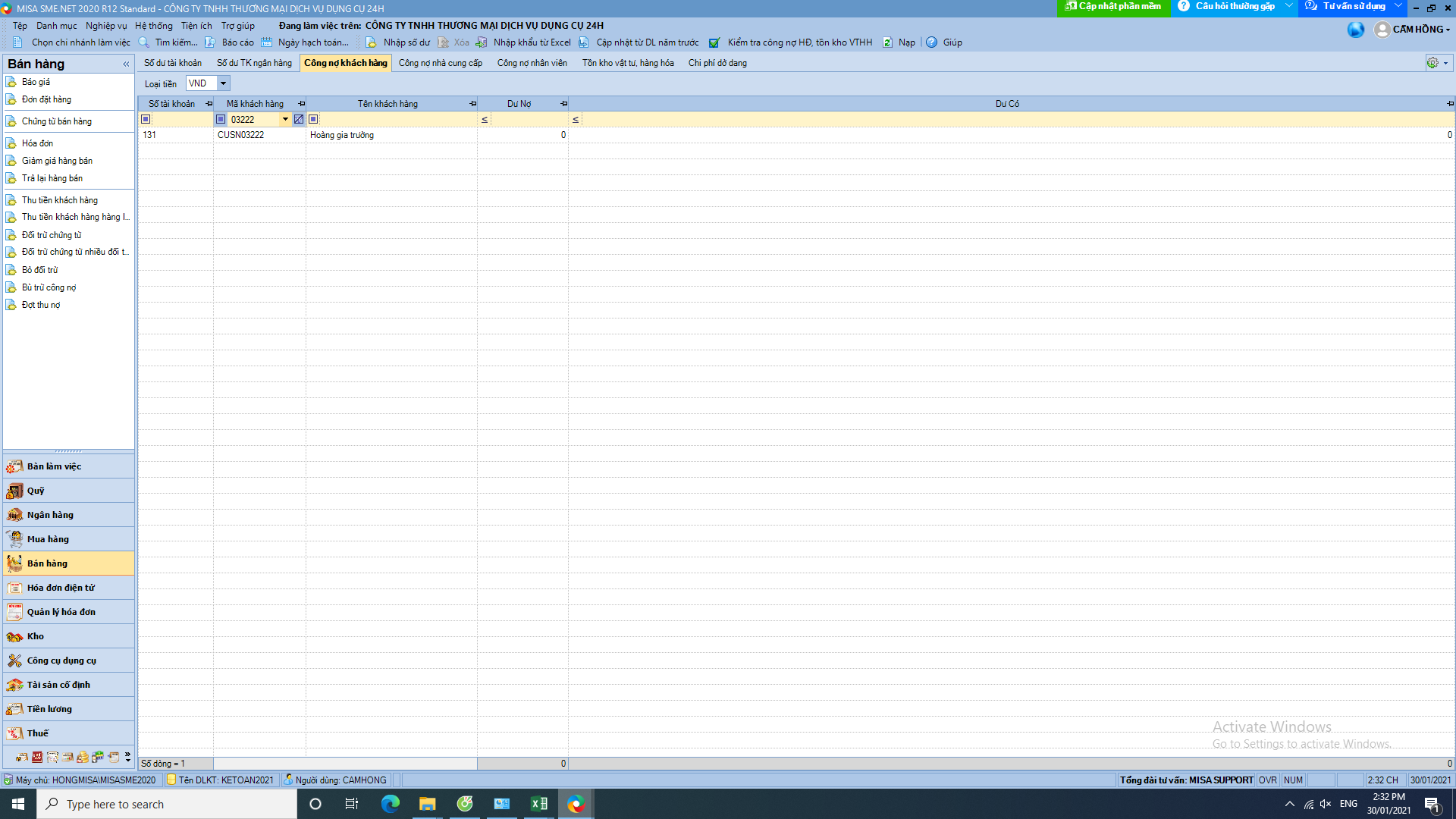Open Thu tiền khách hàng link
The image size is (1456, 819).
pos(59,200)
